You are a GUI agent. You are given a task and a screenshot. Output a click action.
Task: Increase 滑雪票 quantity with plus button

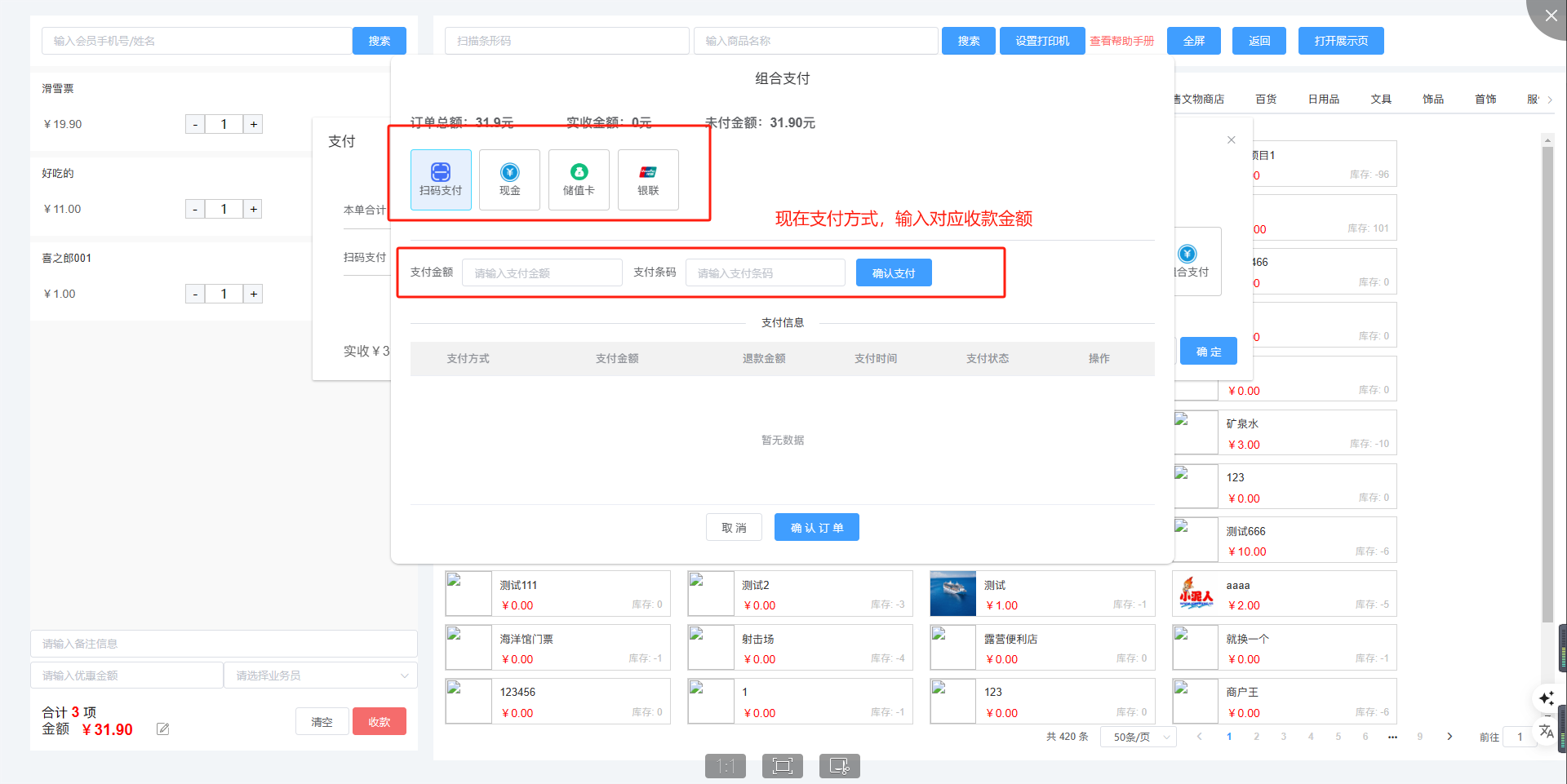tap(254, 124)
